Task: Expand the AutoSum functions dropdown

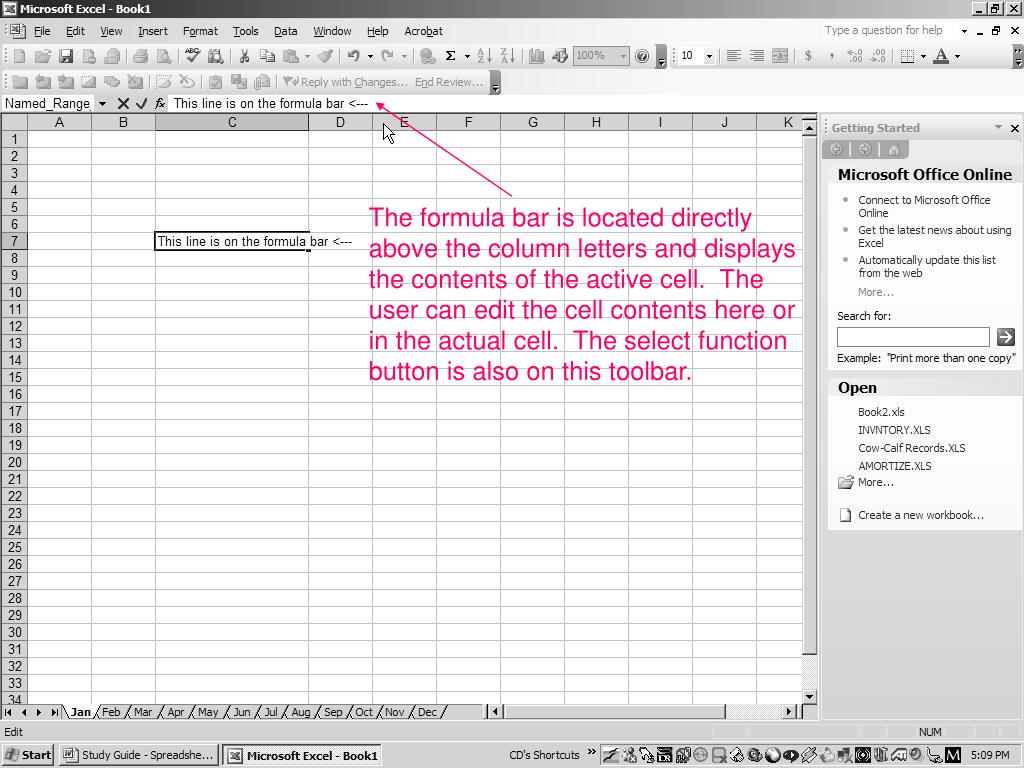Action: click(467, 56)
